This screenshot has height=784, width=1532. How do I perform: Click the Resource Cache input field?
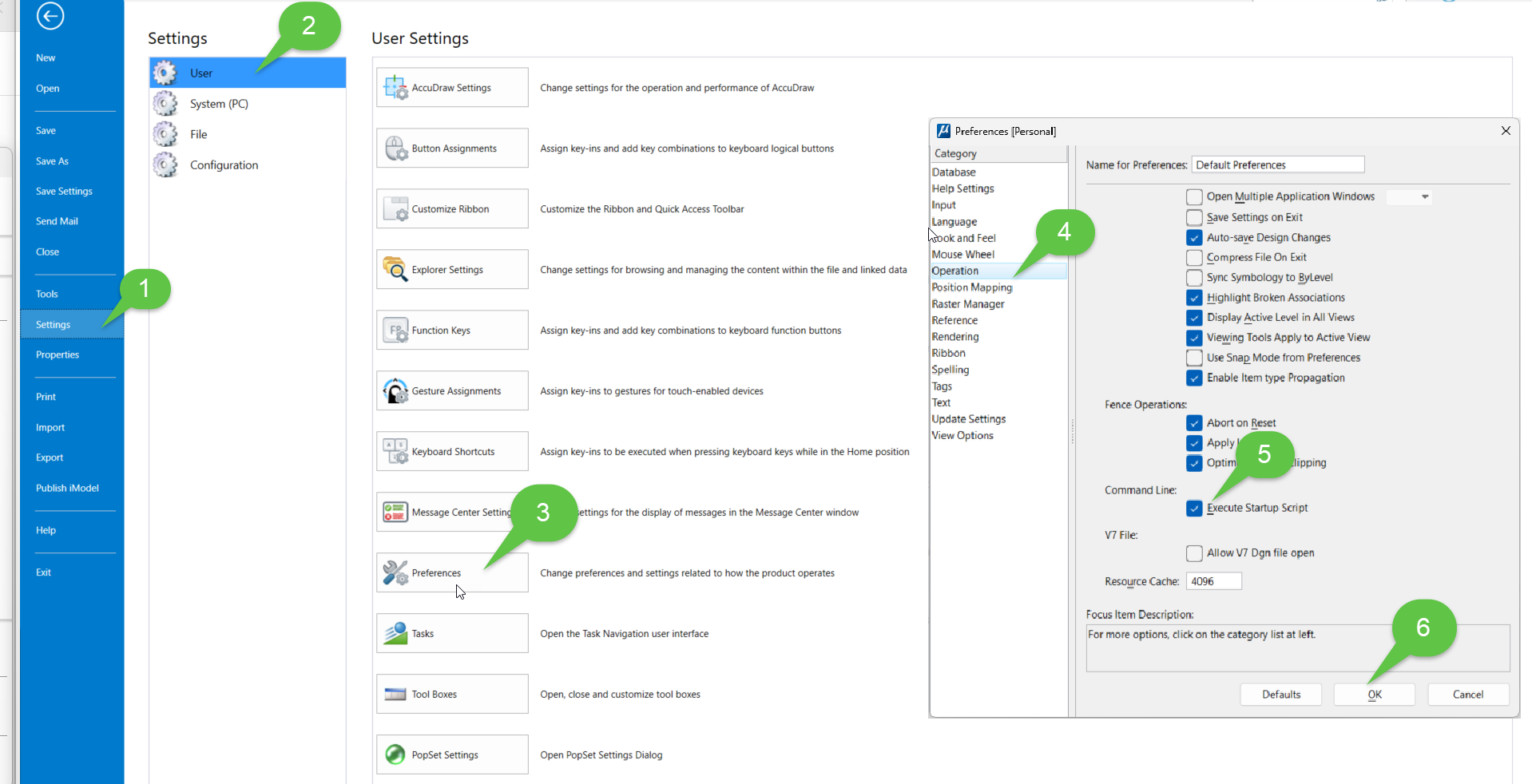(x=1213, y=581)
